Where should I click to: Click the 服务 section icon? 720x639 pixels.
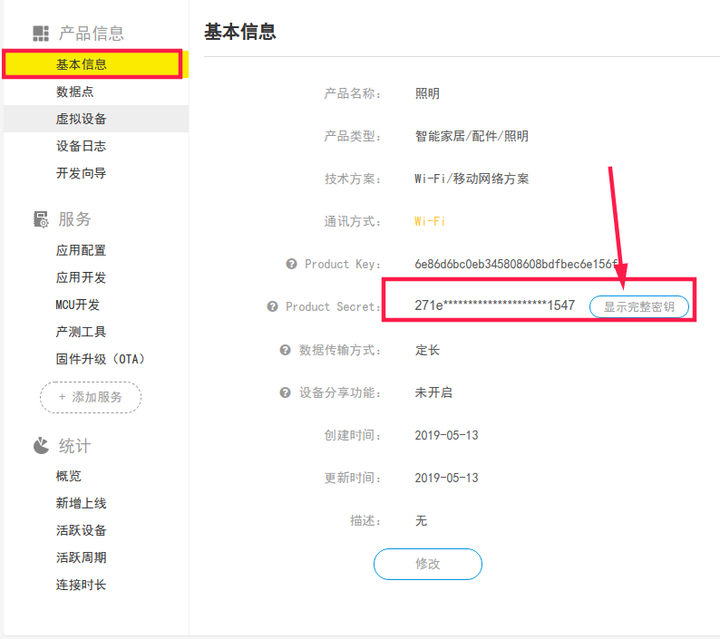tap(41, 219)
